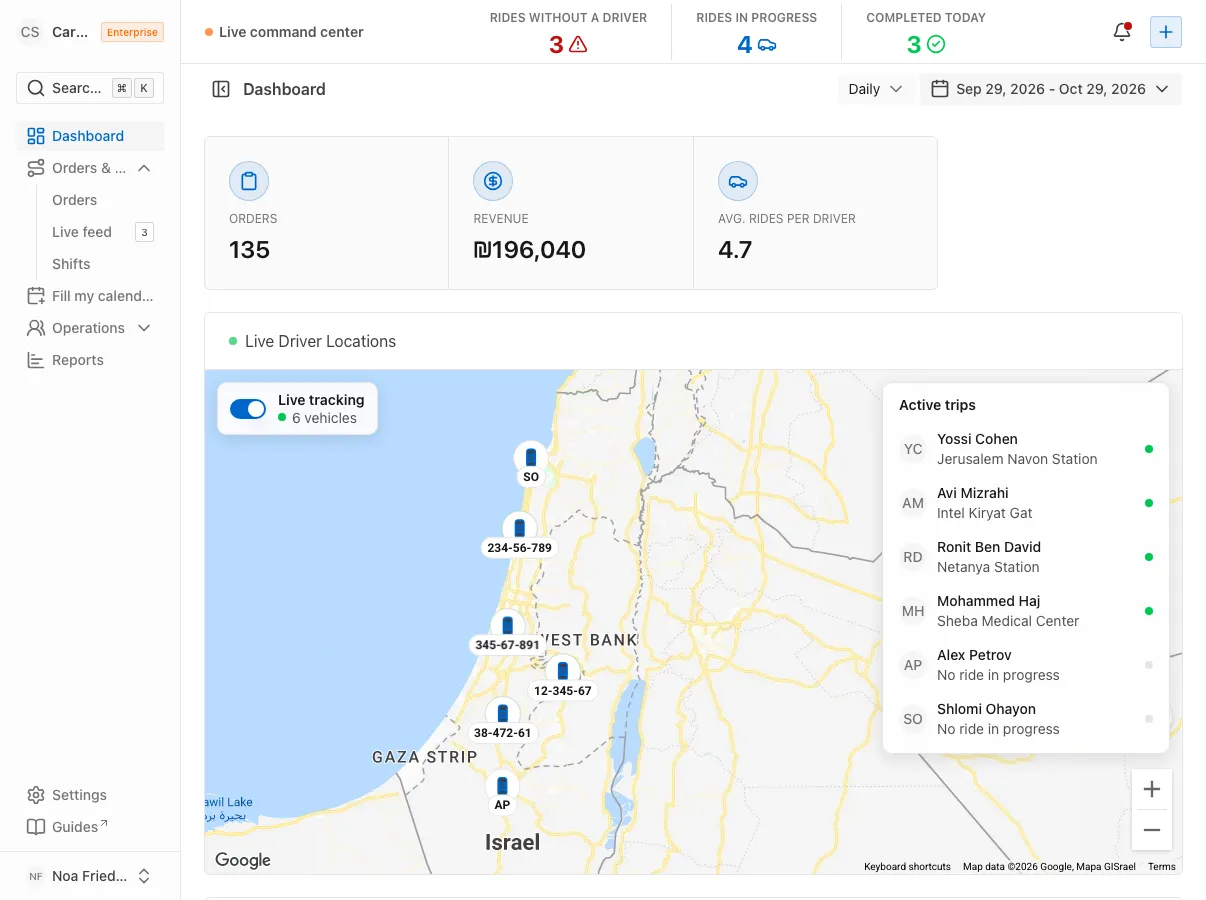Zoom out on the map
This screenshot has height=900, width=1206.
1152,830
